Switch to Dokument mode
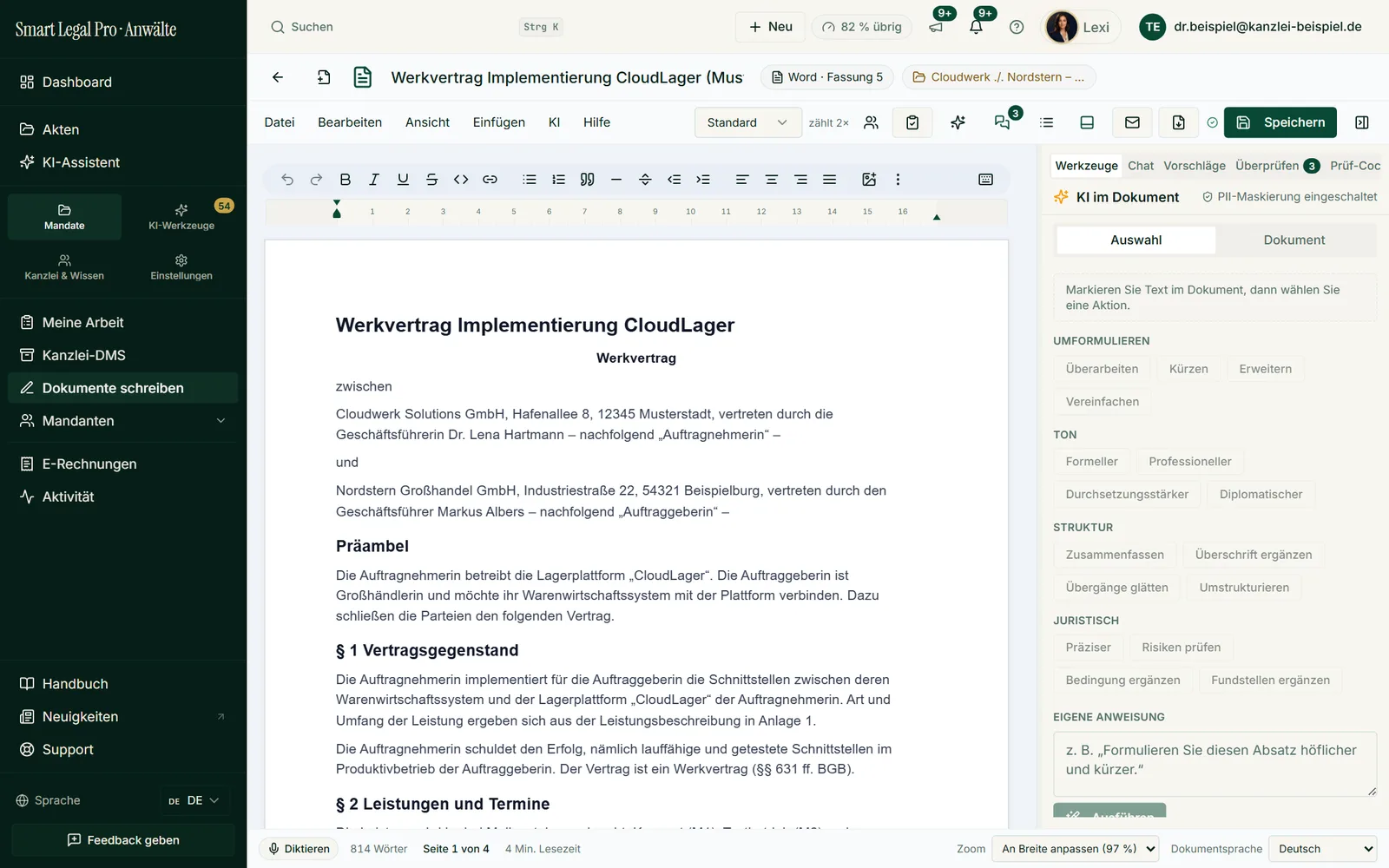The image size is (1389, 868). tap(1294, 240)
